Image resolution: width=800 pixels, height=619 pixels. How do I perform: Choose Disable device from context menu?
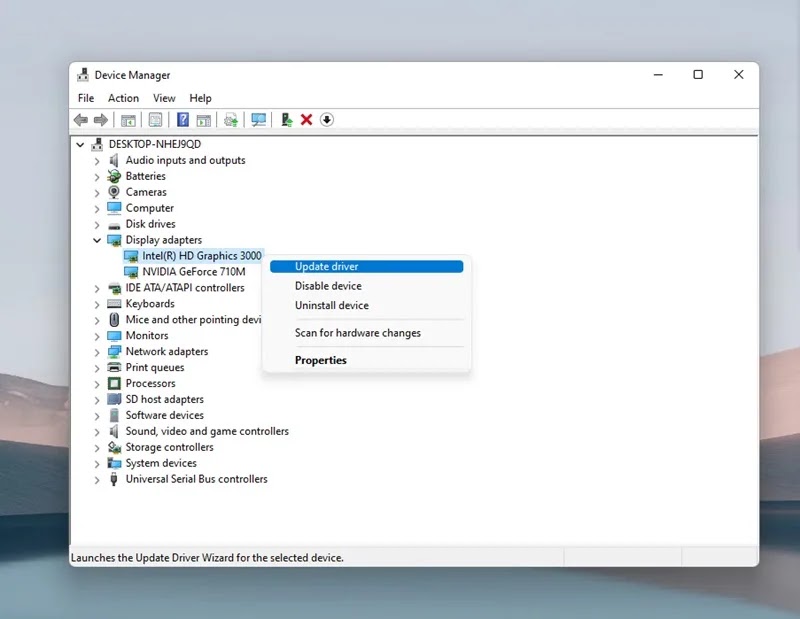point(366,286)
